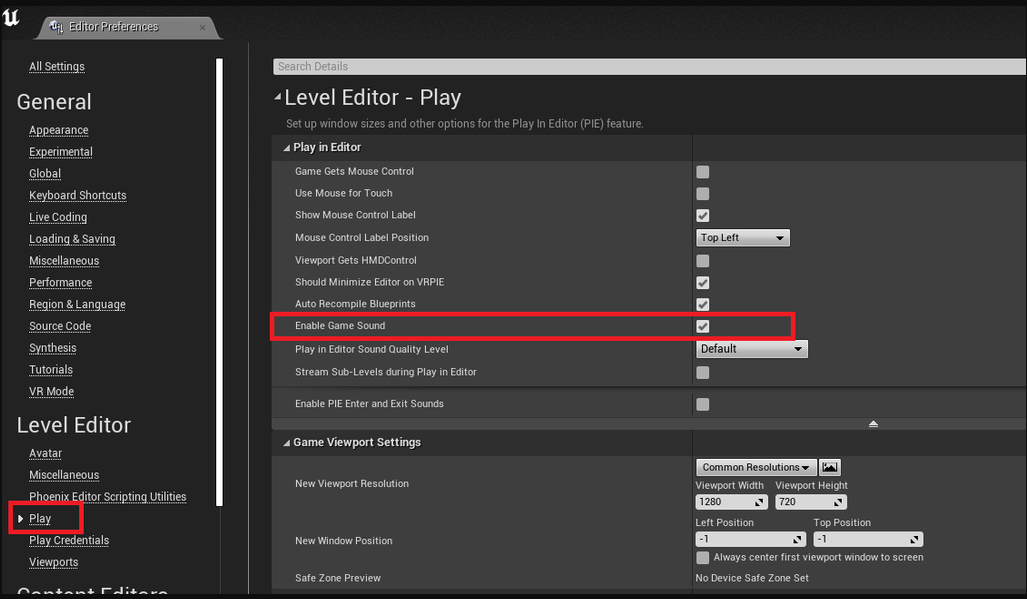Toggle Viewport Gets HMDControl checkbox
The width and height of the screenshot is (1027, 599).
pyautogui.click(x=703, y=261)
